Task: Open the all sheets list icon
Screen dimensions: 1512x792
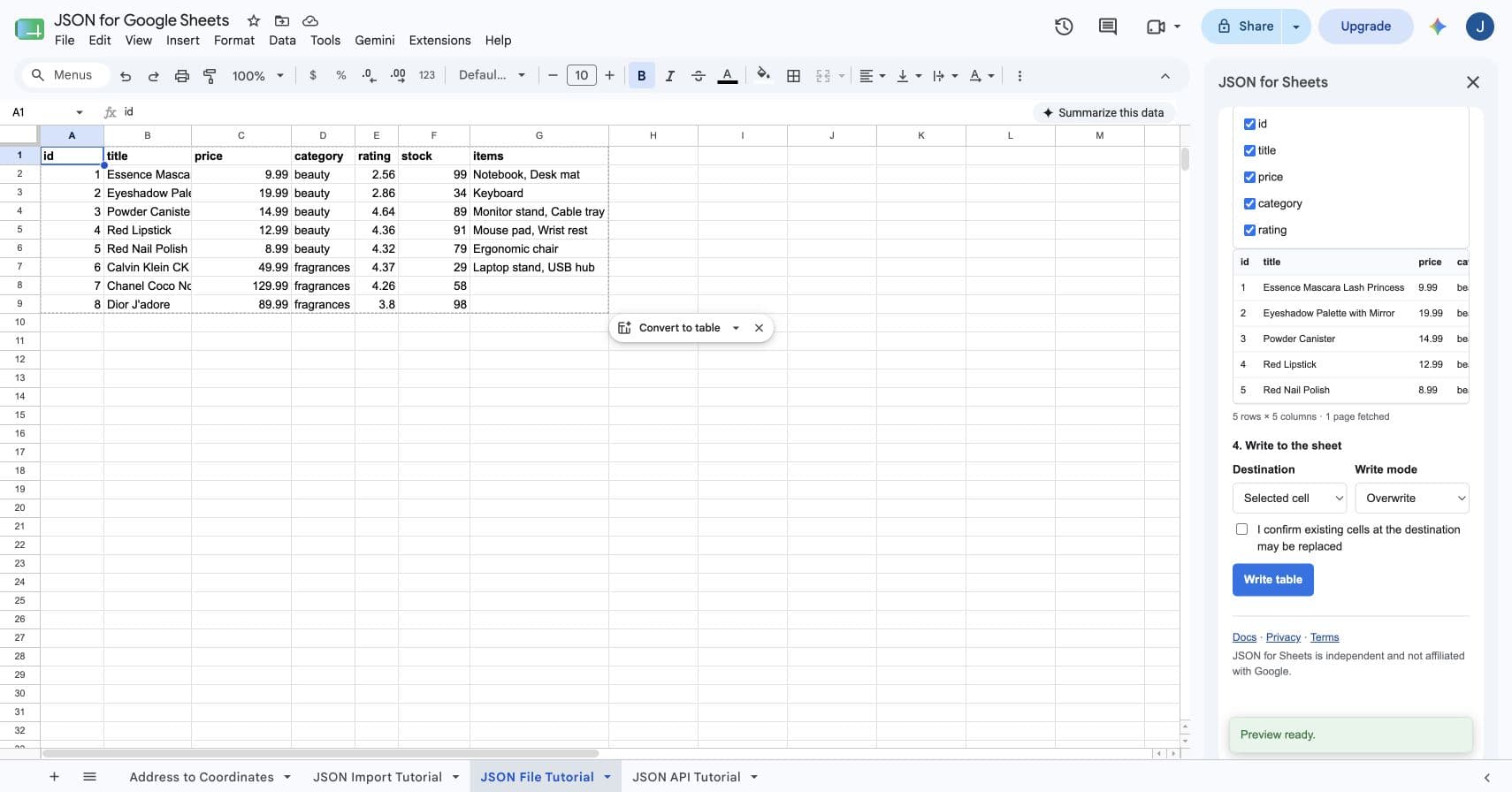Action: pyautogui.click(x=89, y=777)
